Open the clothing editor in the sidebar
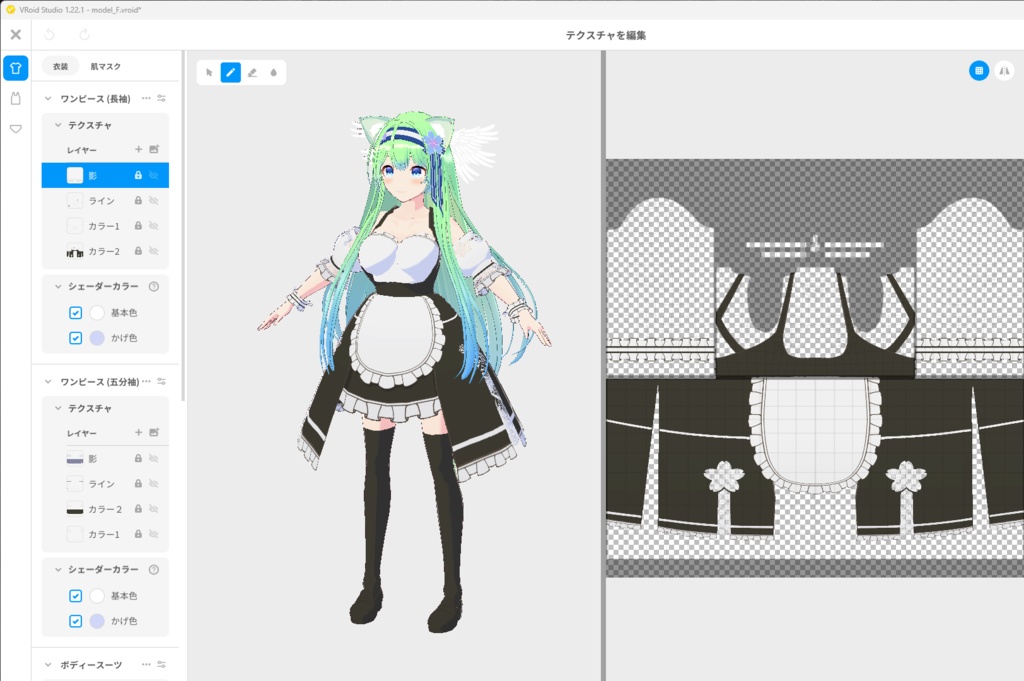This screenshot has width=1024, height=681. pyautogui.click(x=16, y=68)
